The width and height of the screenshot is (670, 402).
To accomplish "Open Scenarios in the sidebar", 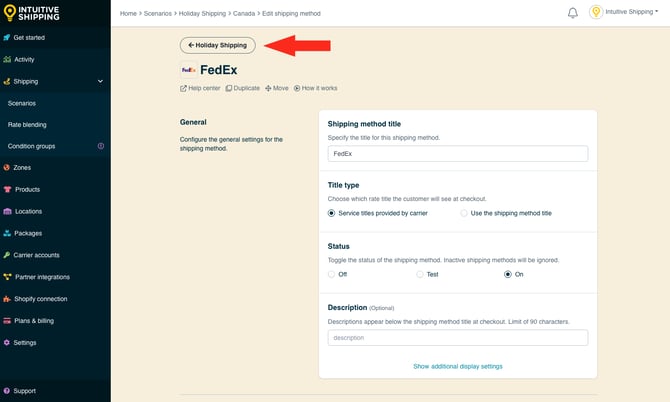I will tap(22, 103).
